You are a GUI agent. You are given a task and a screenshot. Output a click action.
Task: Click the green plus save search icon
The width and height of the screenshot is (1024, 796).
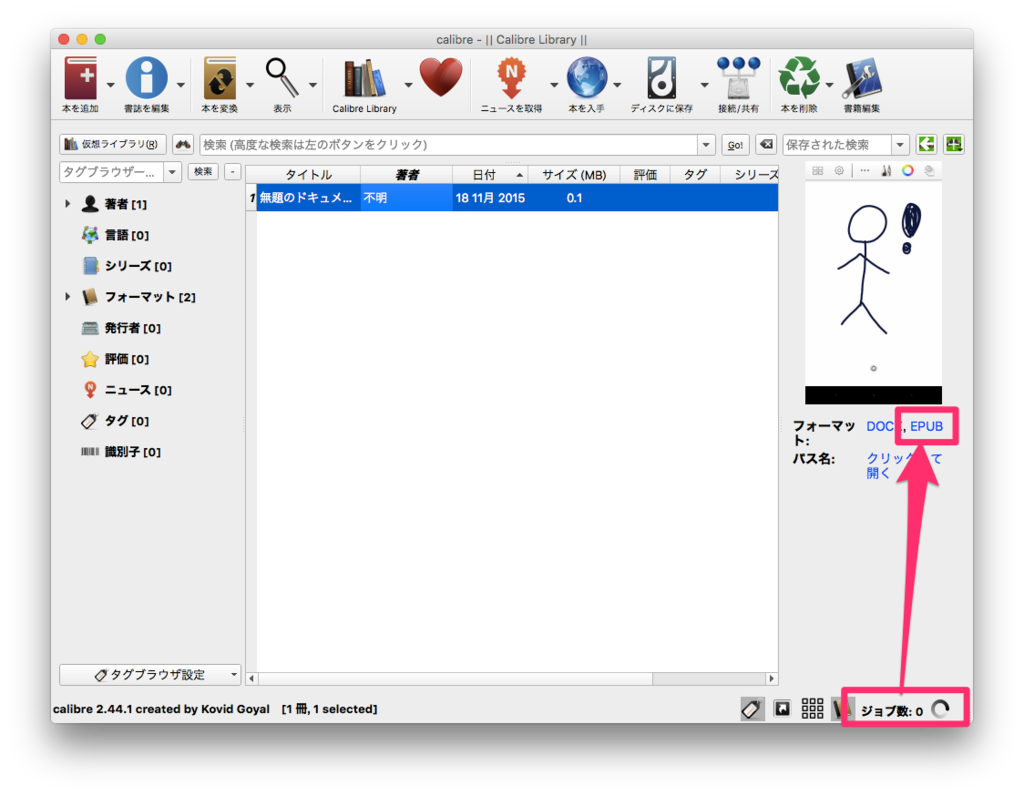click(954, 144)
